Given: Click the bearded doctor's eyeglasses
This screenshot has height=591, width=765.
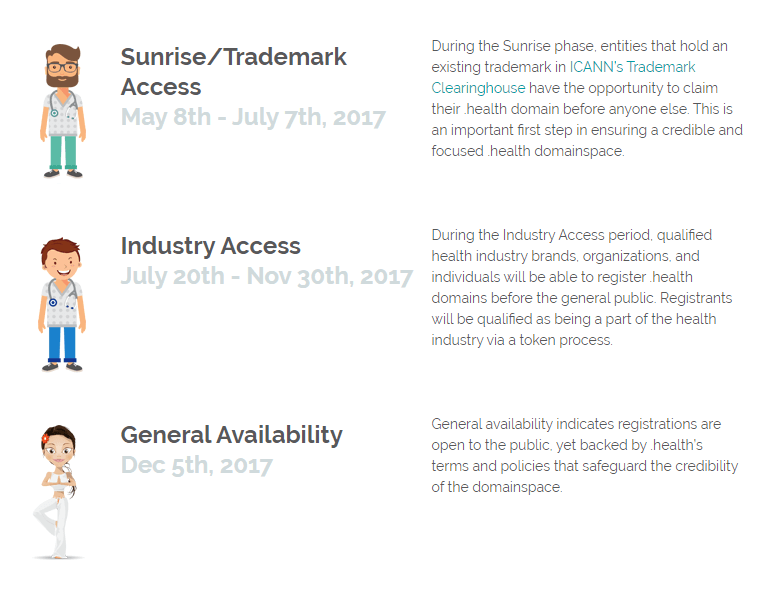Looking at the screenshot, I should 63,67.
